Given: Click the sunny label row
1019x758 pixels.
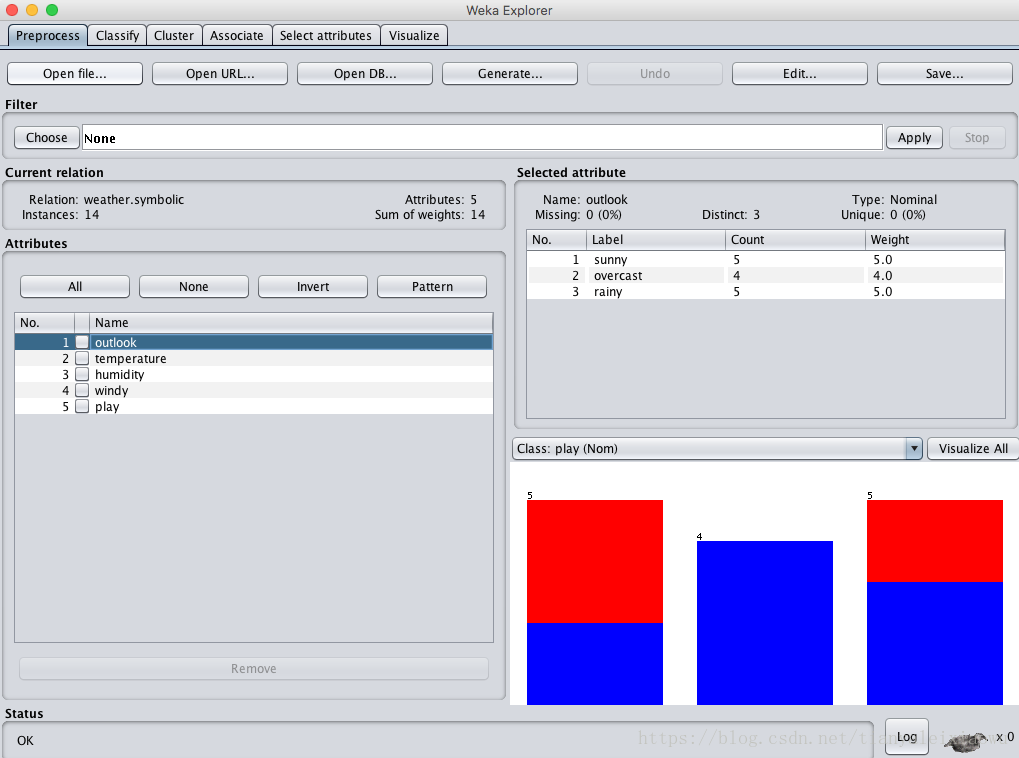Looking at the screenshot, I should tap(766, 259).
